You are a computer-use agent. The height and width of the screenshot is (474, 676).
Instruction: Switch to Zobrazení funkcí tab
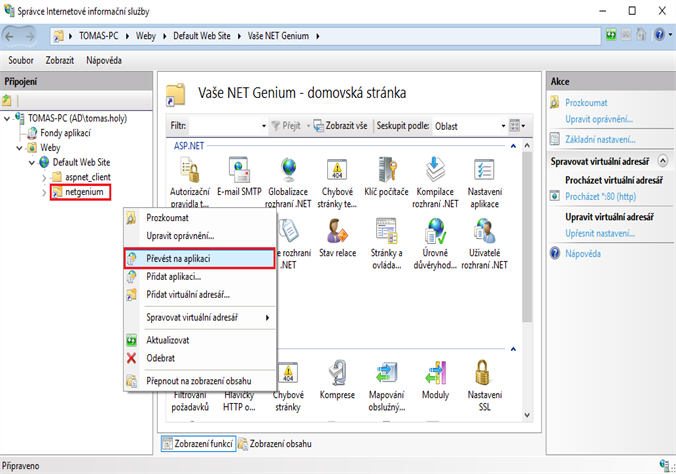(x=198, y=443)
